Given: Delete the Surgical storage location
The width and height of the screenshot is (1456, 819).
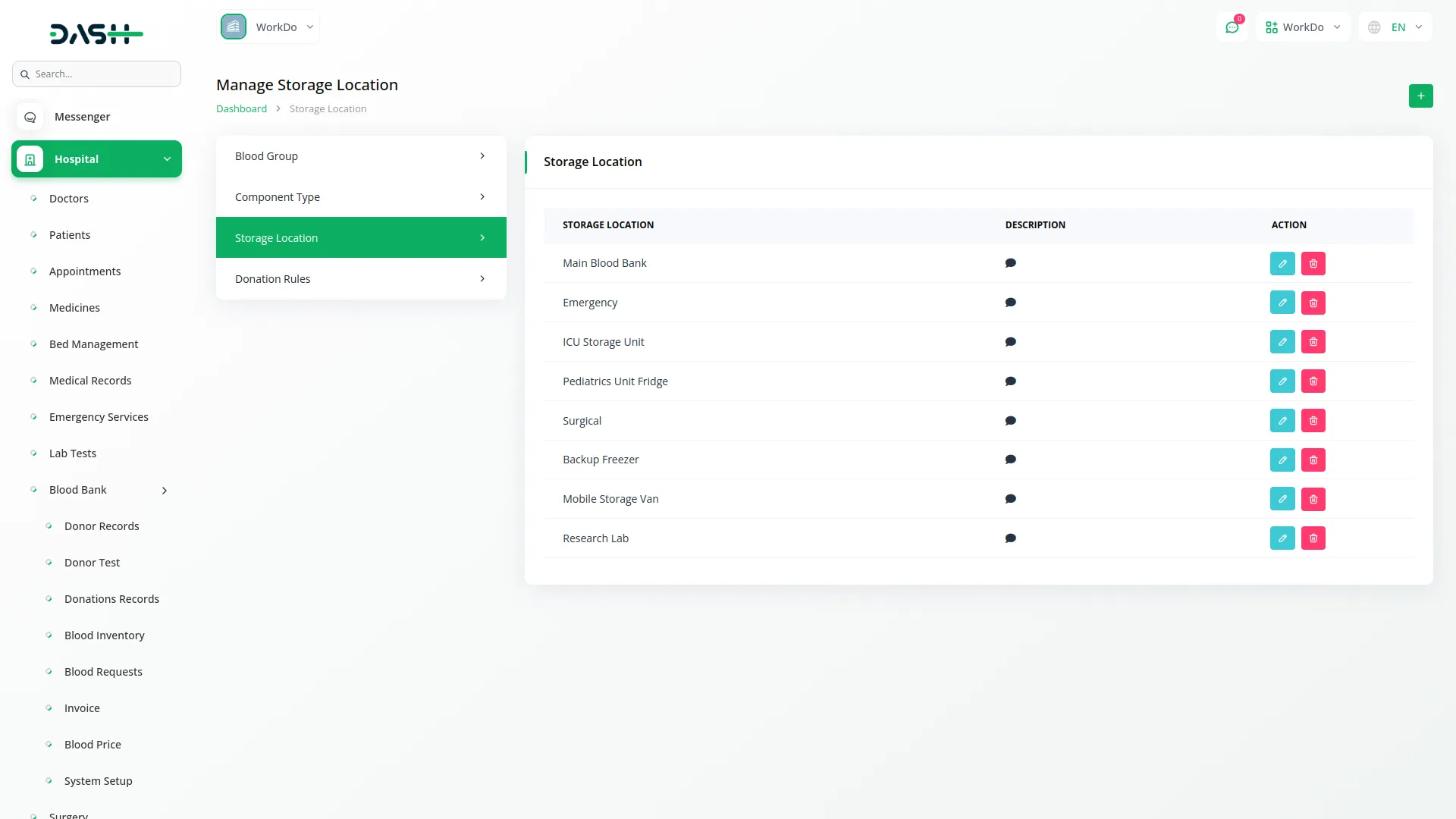Looking at the screenshot, I should 1313,421.
